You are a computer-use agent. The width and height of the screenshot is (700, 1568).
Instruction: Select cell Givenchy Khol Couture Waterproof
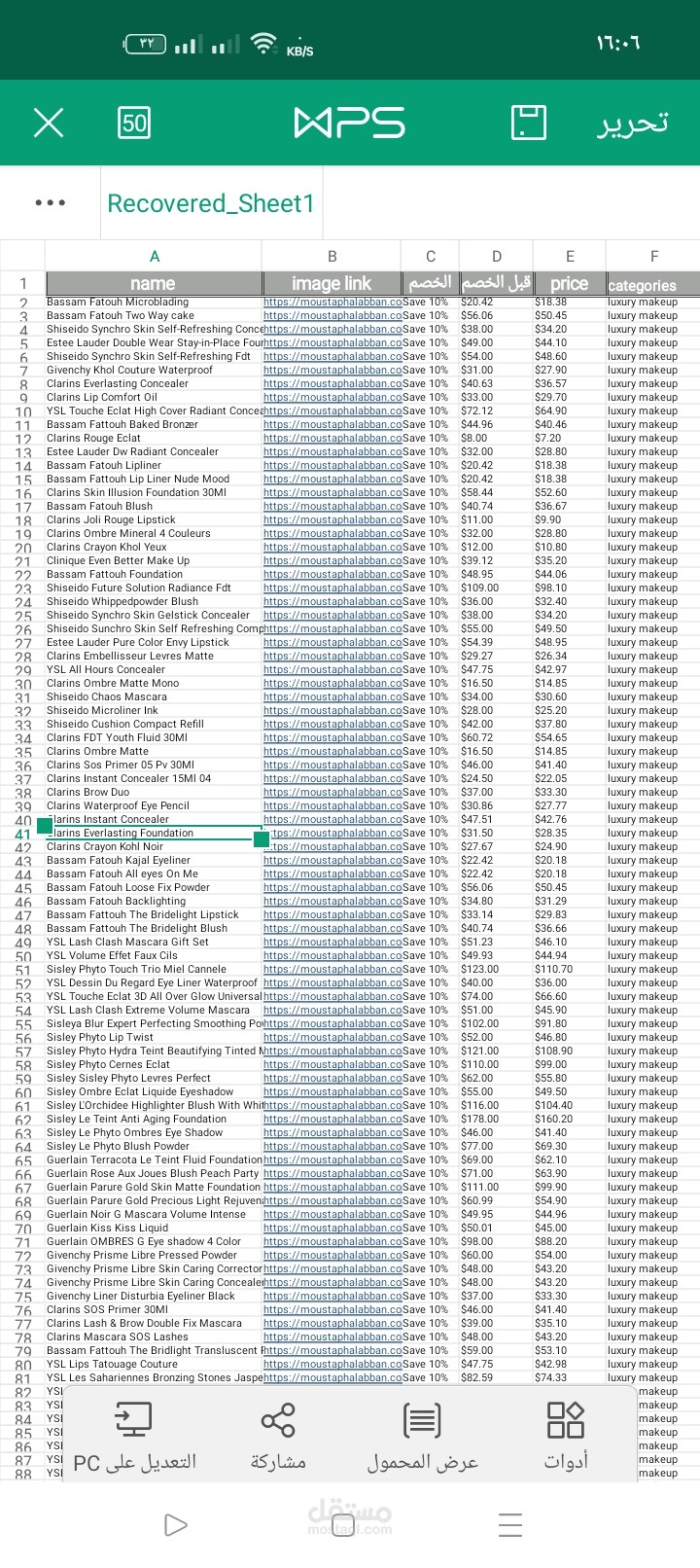[154, 370]
